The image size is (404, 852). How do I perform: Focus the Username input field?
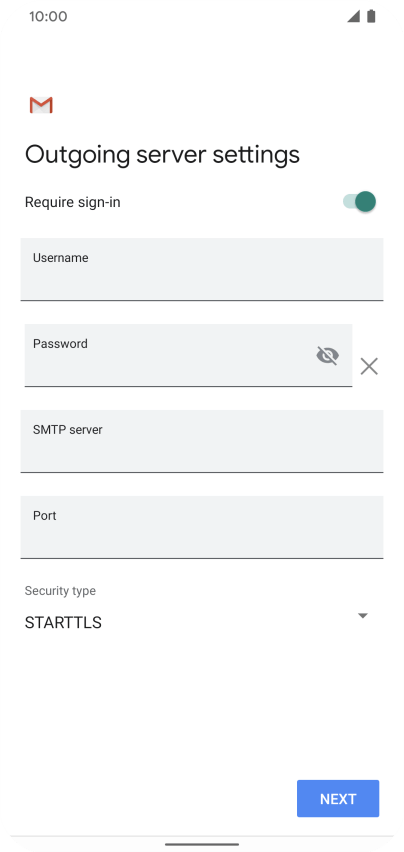click(x=202, y=269)
